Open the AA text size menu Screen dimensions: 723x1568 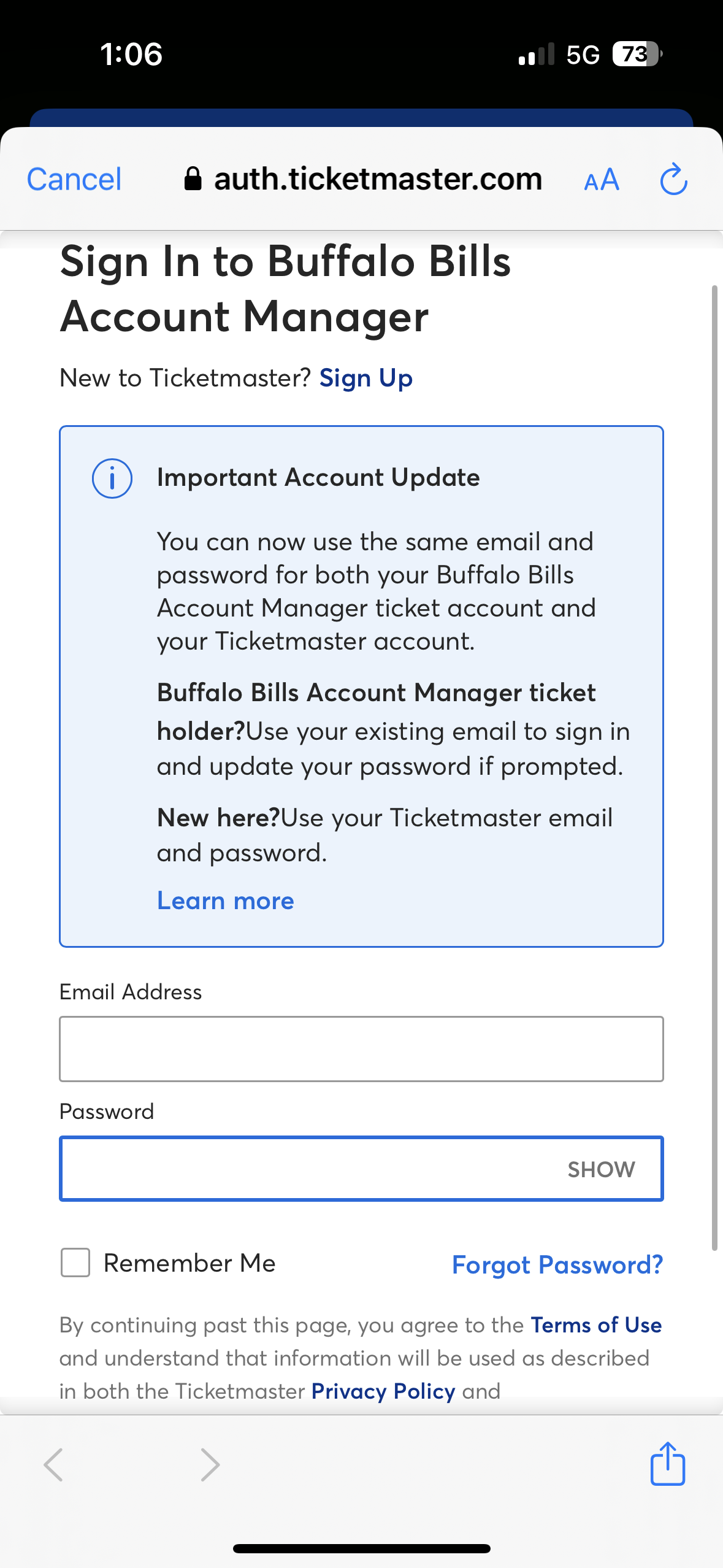(602, 180)
